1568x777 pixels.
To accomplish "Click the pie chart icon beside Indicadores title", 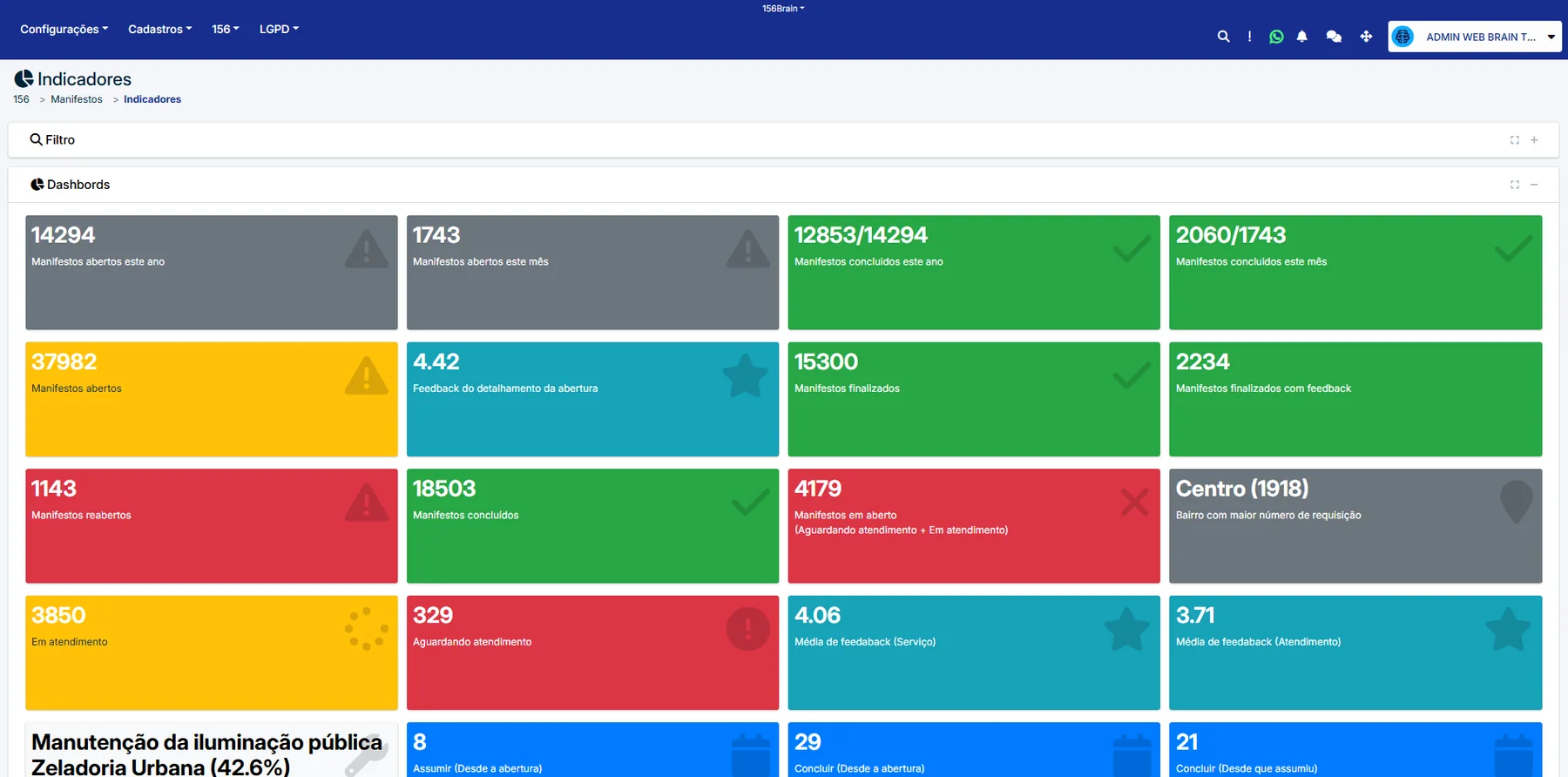I will pyautogui.click(x=24, y=79).
